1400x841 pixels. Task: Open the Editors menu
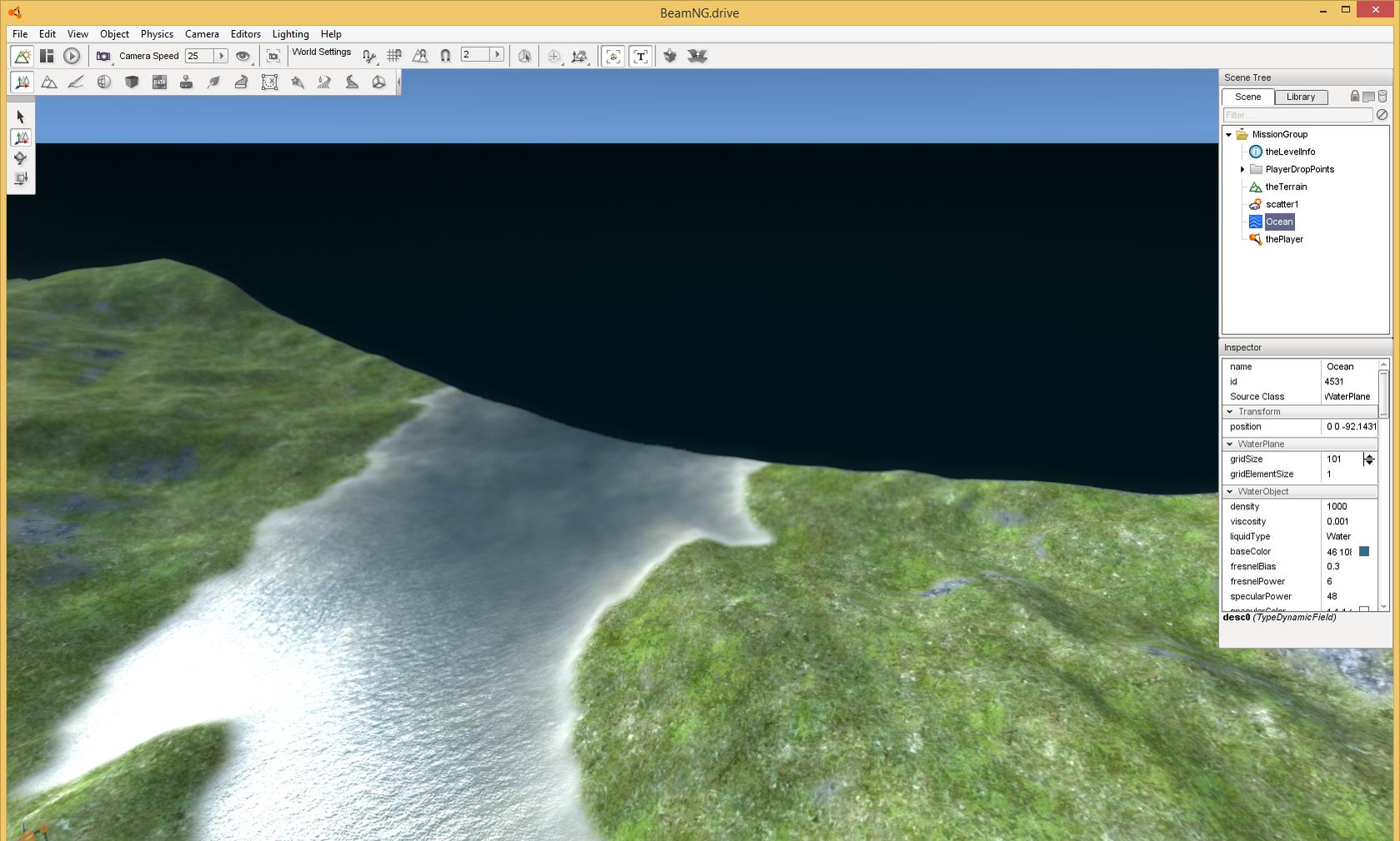(245, 34)
